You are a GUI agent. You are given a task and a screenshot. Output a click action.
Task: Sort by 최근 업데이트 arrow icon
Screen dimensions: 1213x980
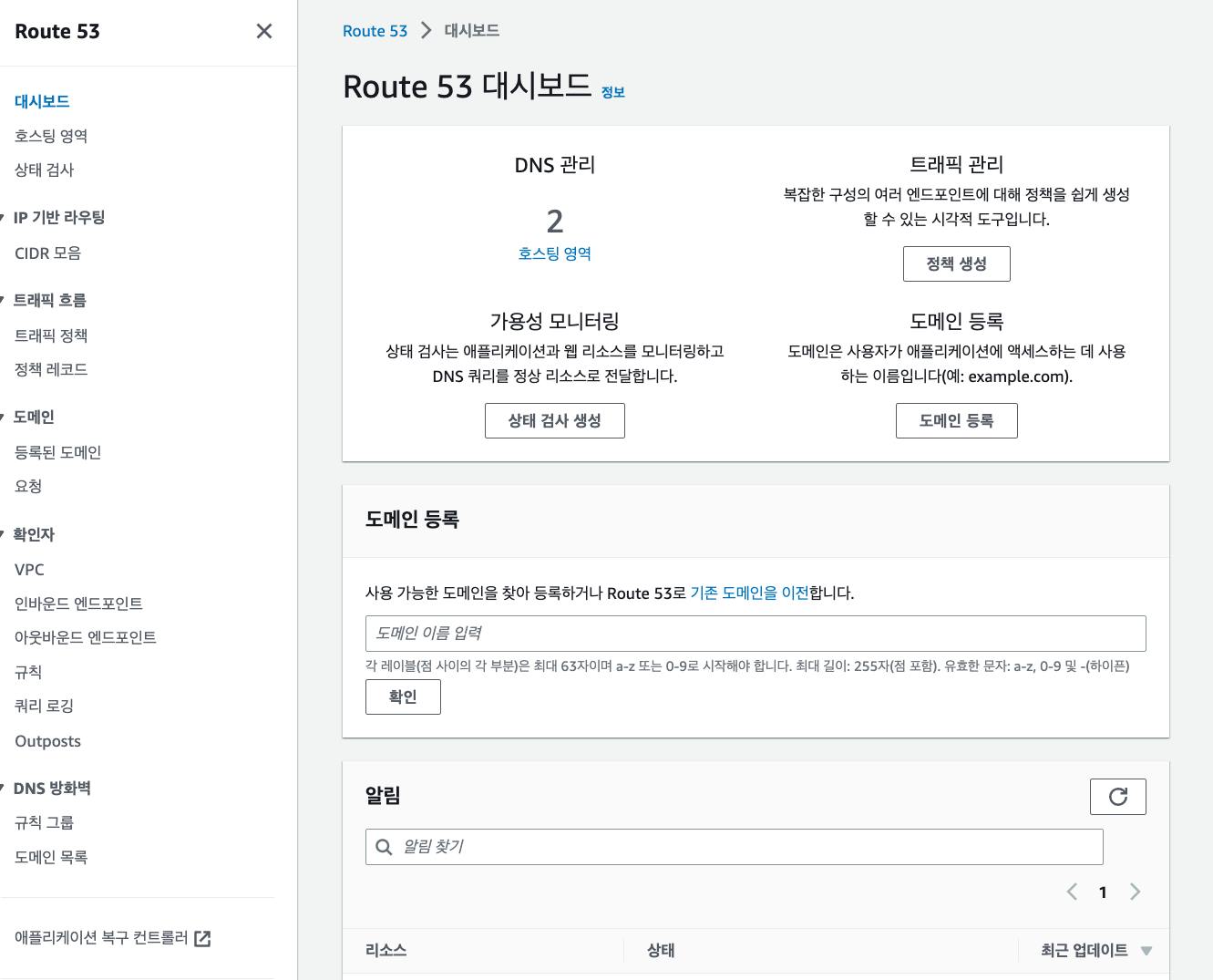pyautogui.click(x=1146, y=951)
